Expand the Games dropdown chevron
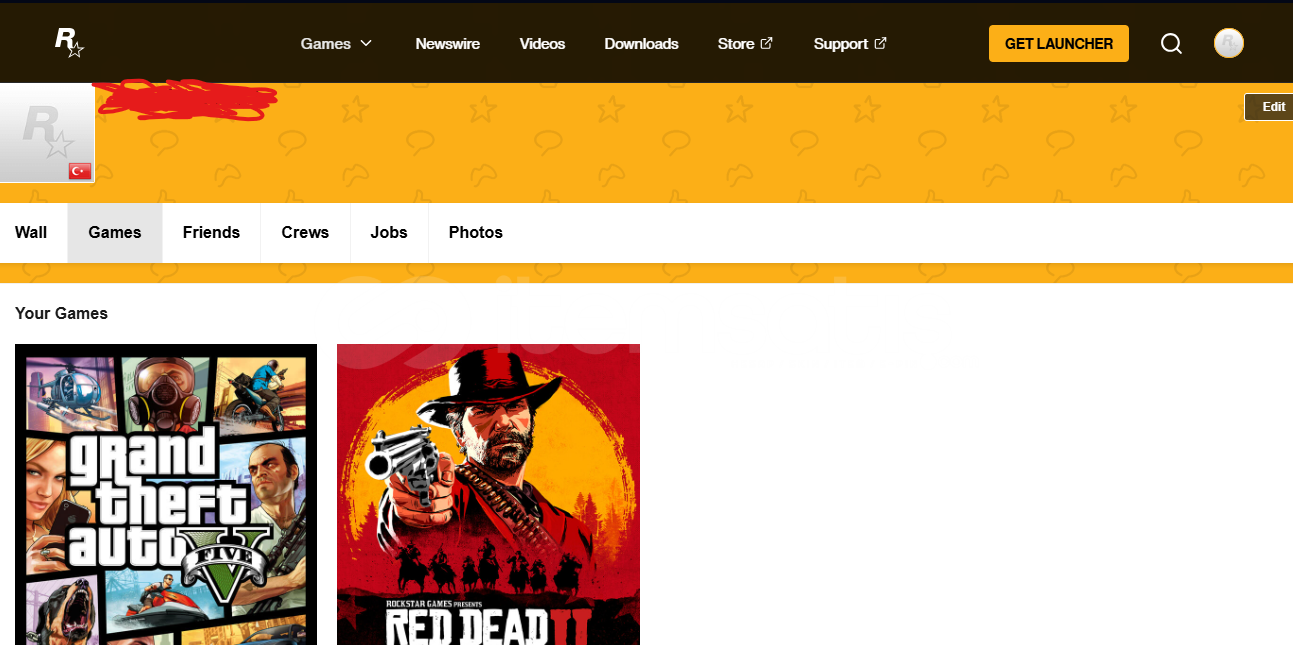The width and height of the screenshot is (1293, 645). 366,43
